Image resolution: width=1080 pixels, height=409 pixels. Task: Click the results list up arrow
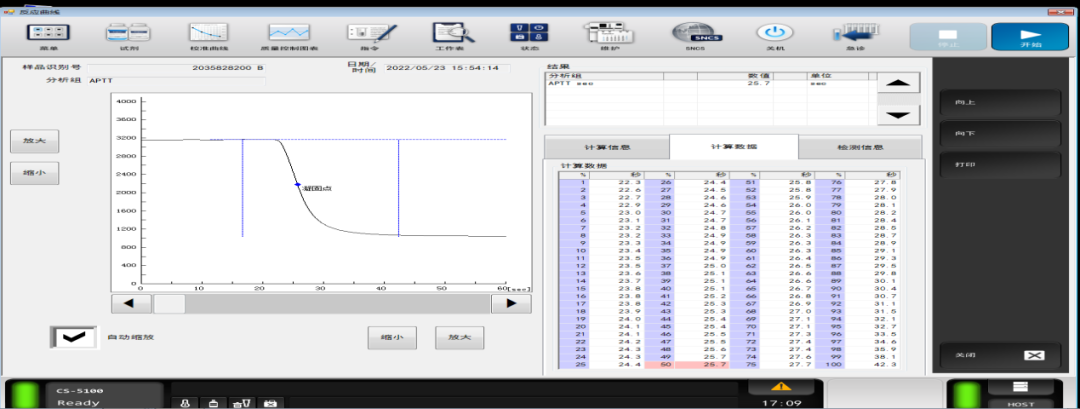[x=899, y=83]
